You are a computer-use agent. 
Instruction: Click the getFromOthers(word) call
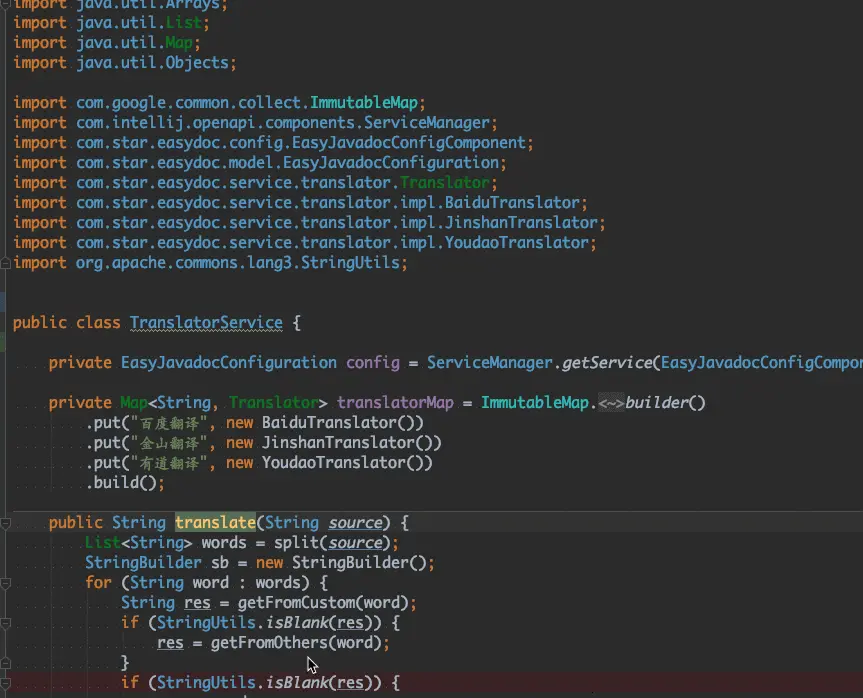296,643
